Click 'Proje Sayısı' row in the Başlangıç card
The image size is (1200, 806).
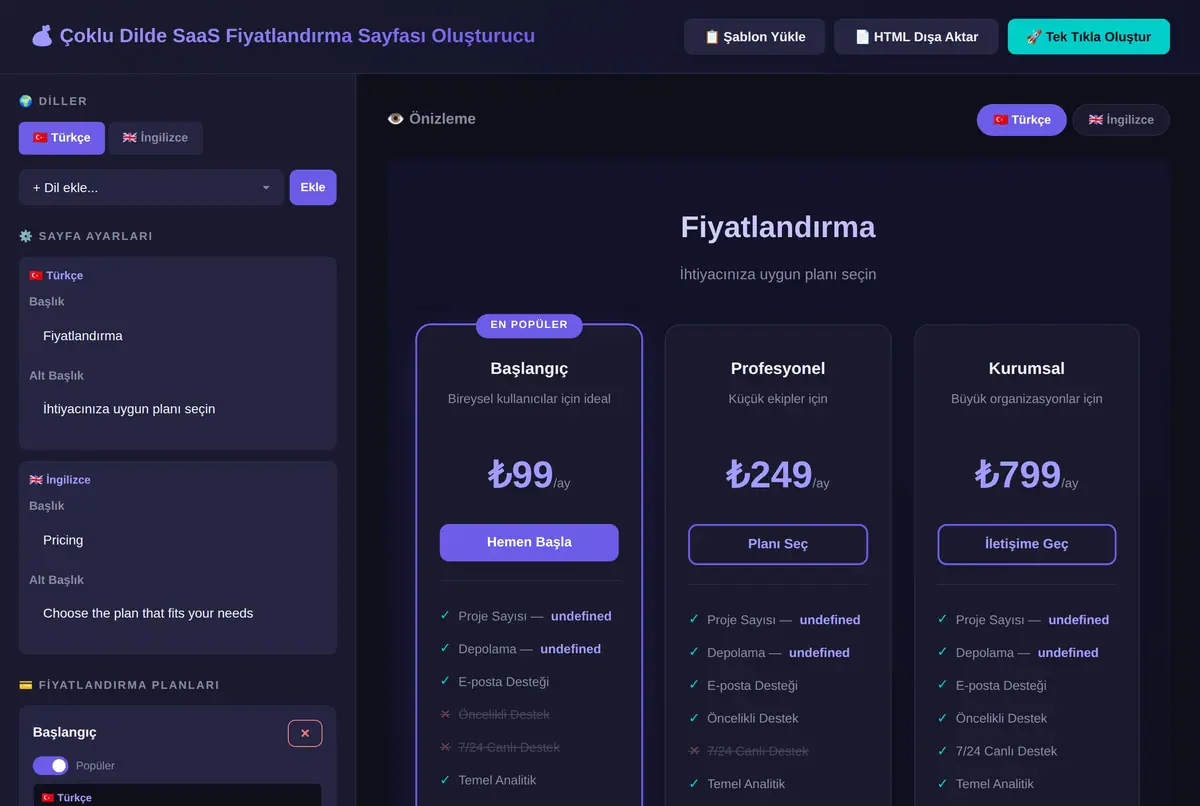529,616
